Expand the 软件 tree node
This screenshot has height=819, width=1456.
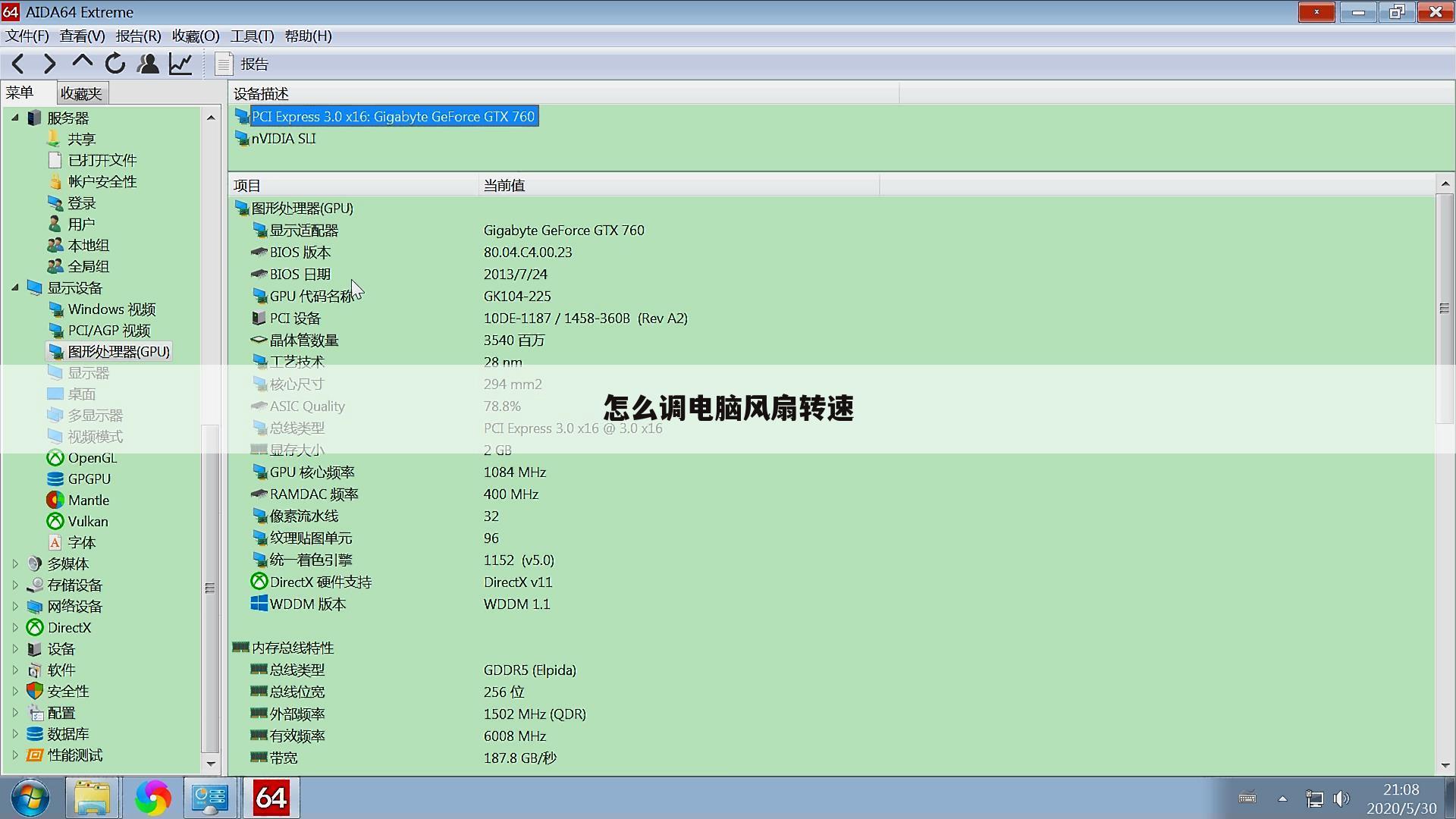[x=14, y=670]
